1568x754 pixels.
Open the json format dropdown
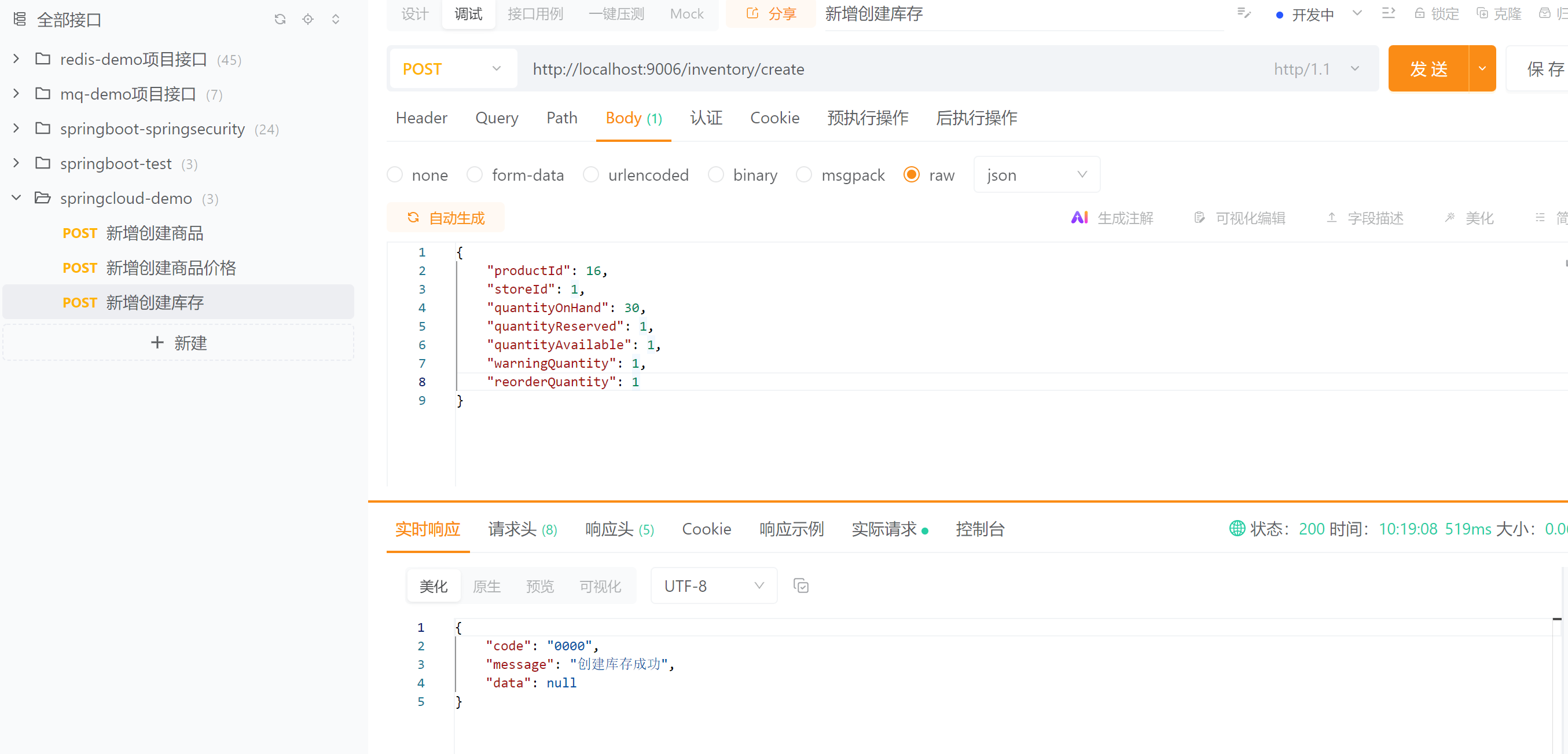(1037, 175)
